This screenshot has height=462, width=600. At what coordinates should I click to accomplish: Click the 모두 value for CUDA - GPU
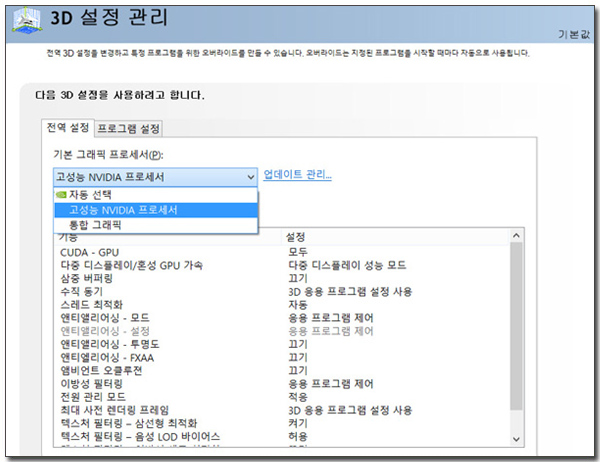(x=298, y=252)
